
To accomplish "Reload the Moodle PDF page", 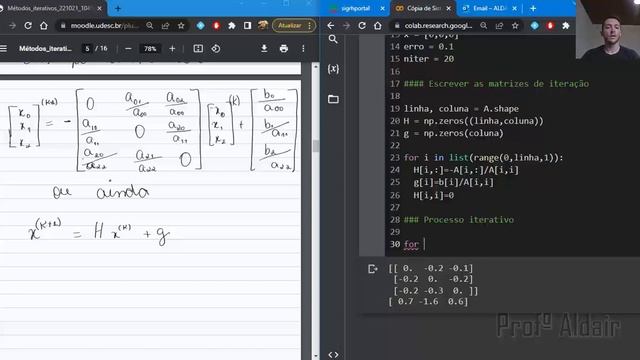I will 28,26.
